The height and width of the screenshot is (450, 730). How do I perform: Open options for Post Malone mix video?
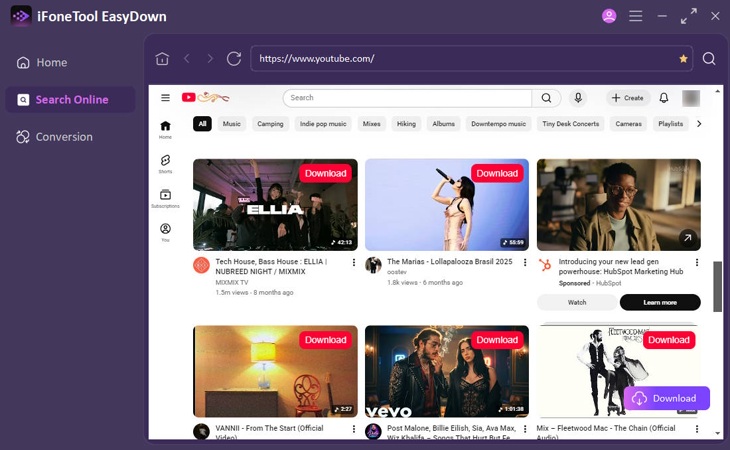525,429
